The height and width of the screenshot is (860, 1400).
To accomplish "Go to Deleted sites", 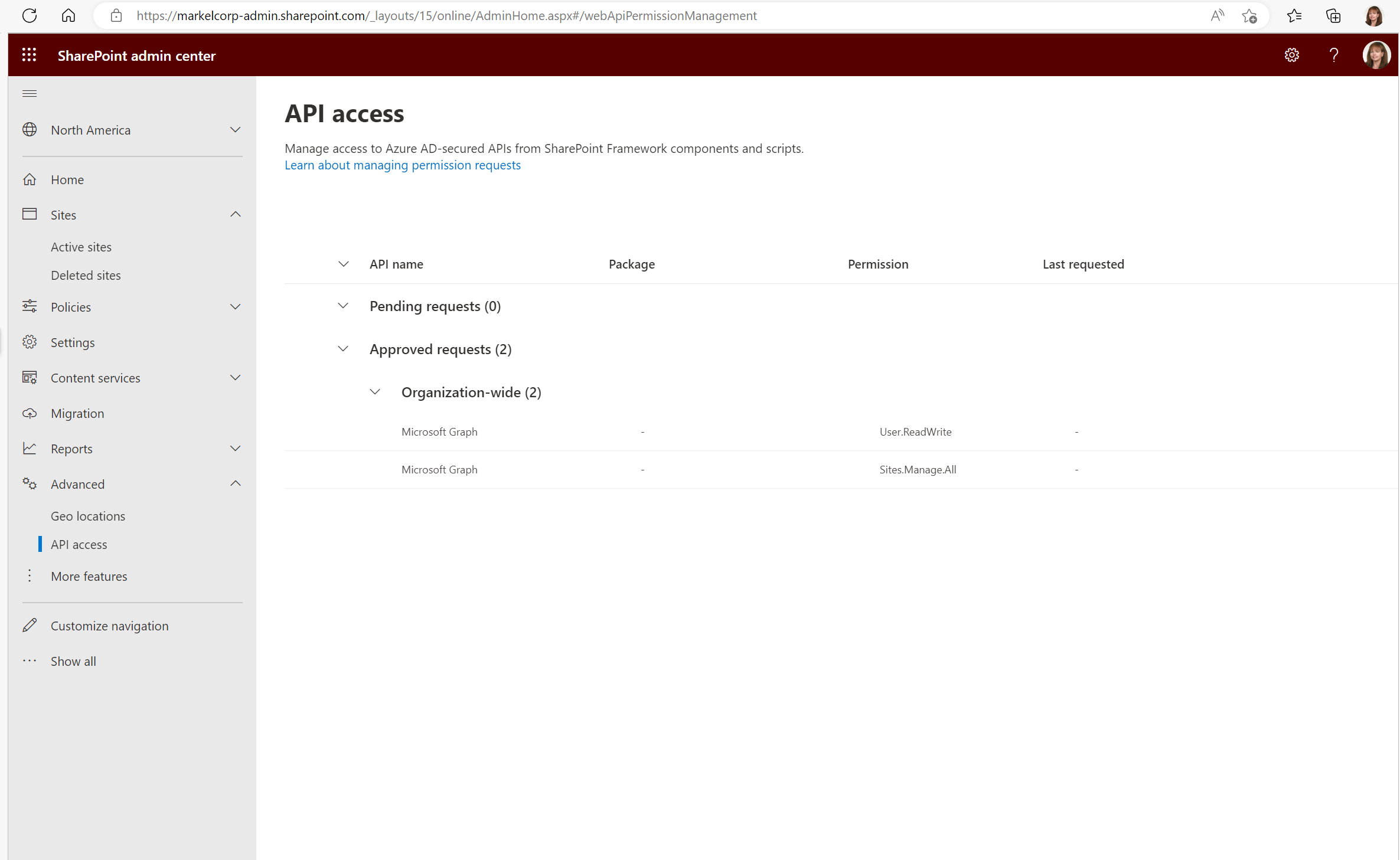I will tap(86, 274).
